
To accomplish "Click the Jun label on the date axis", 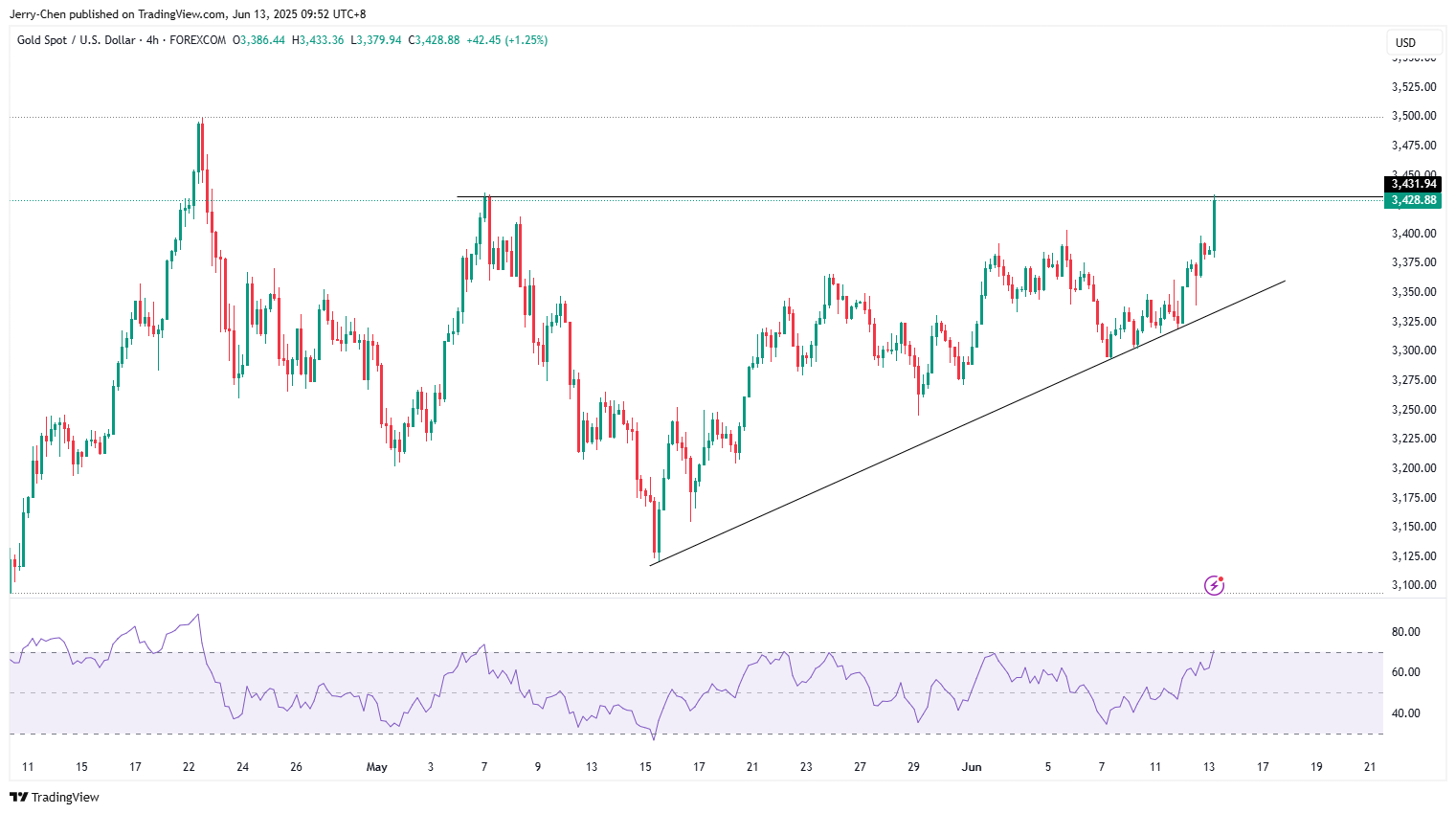I will pos(972,767).
